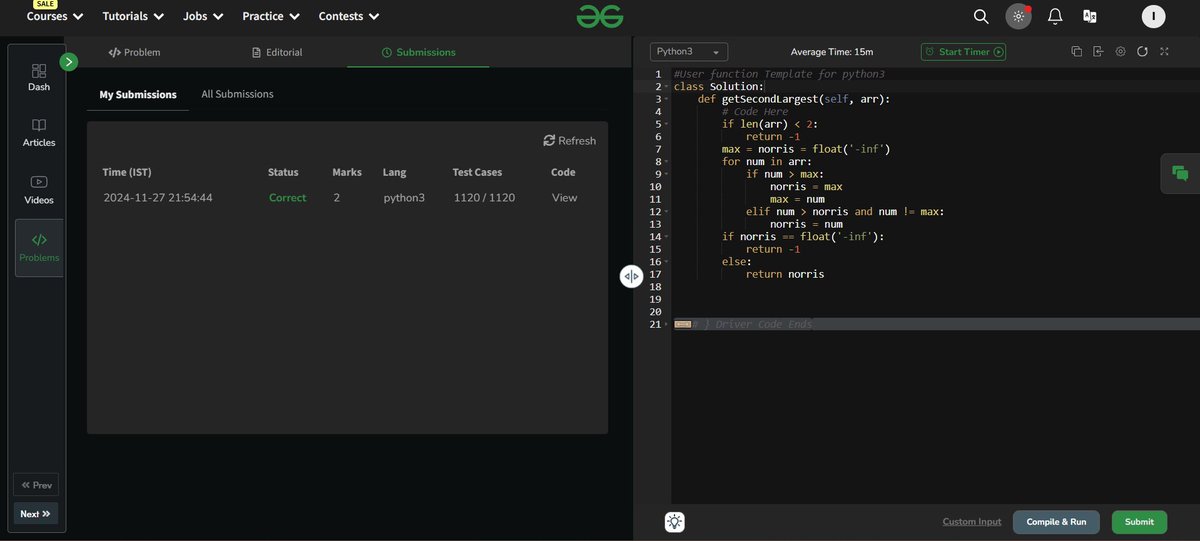This screenshot has height=541, width=1200.
Task: Go to Prev problem
Action: click(x=36, y=485)
